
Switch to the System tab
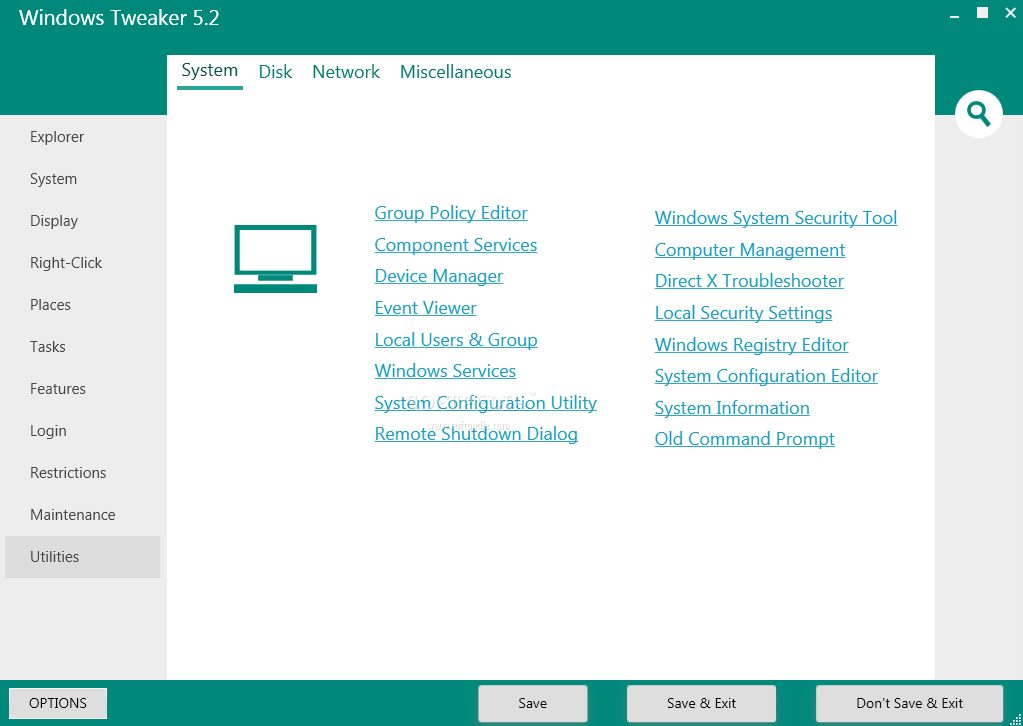pos(209,71)
